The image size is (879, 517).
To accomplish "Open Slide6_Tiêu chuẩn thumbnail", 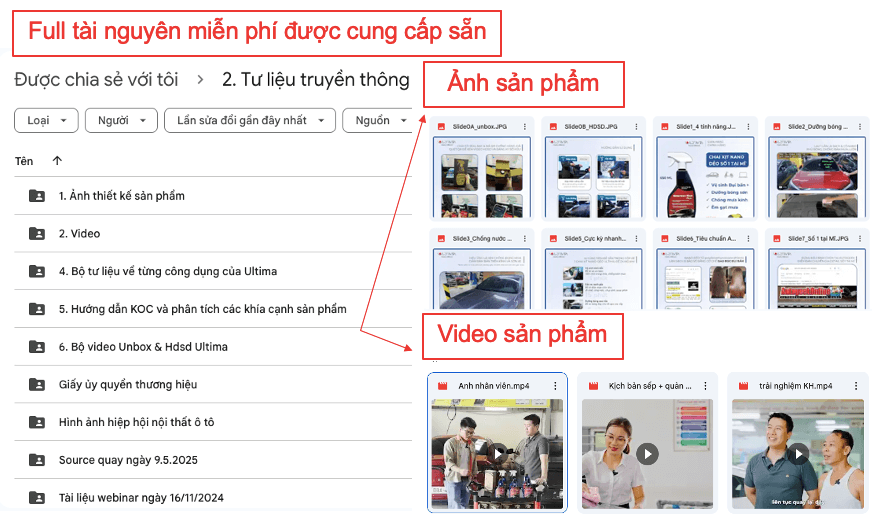I will 705,279.
